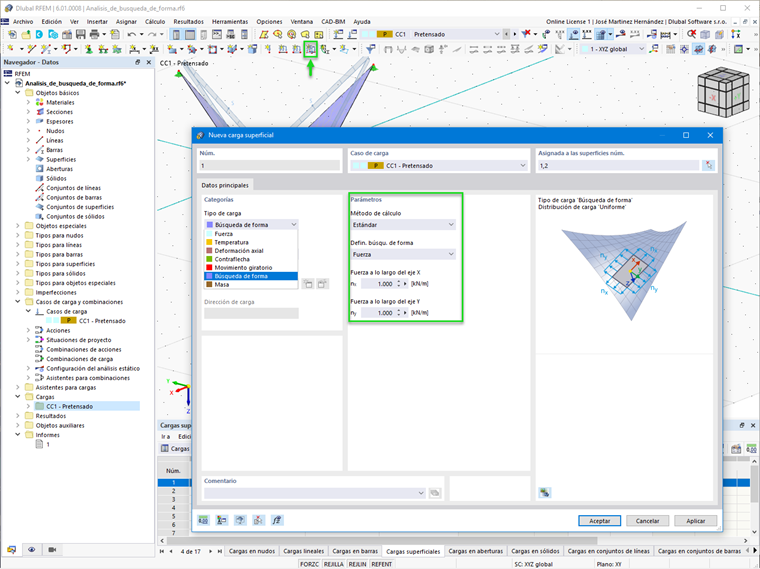Open the Método de cálculo Estándar dropdown
760x569 pixels.
click(x=403, y=224)
